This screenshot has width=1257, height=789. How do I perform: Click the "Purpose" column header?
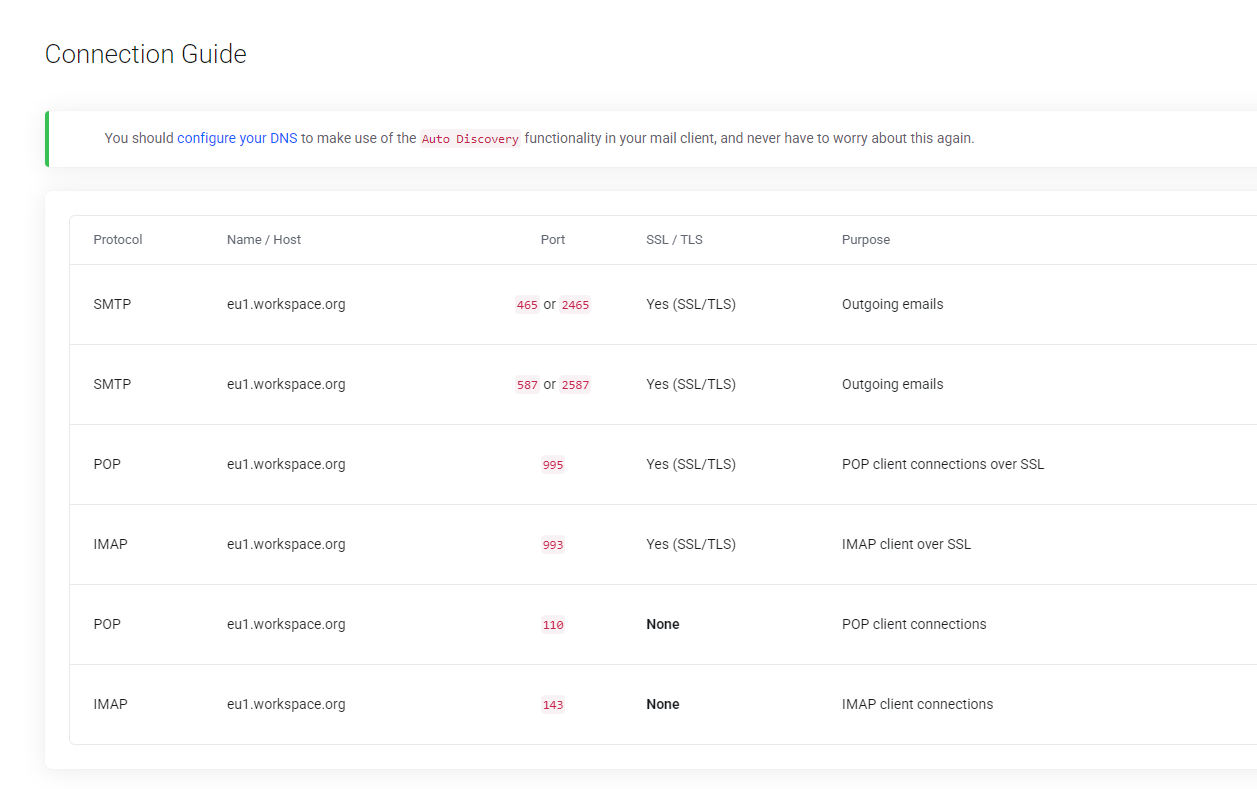pos(866,240)
